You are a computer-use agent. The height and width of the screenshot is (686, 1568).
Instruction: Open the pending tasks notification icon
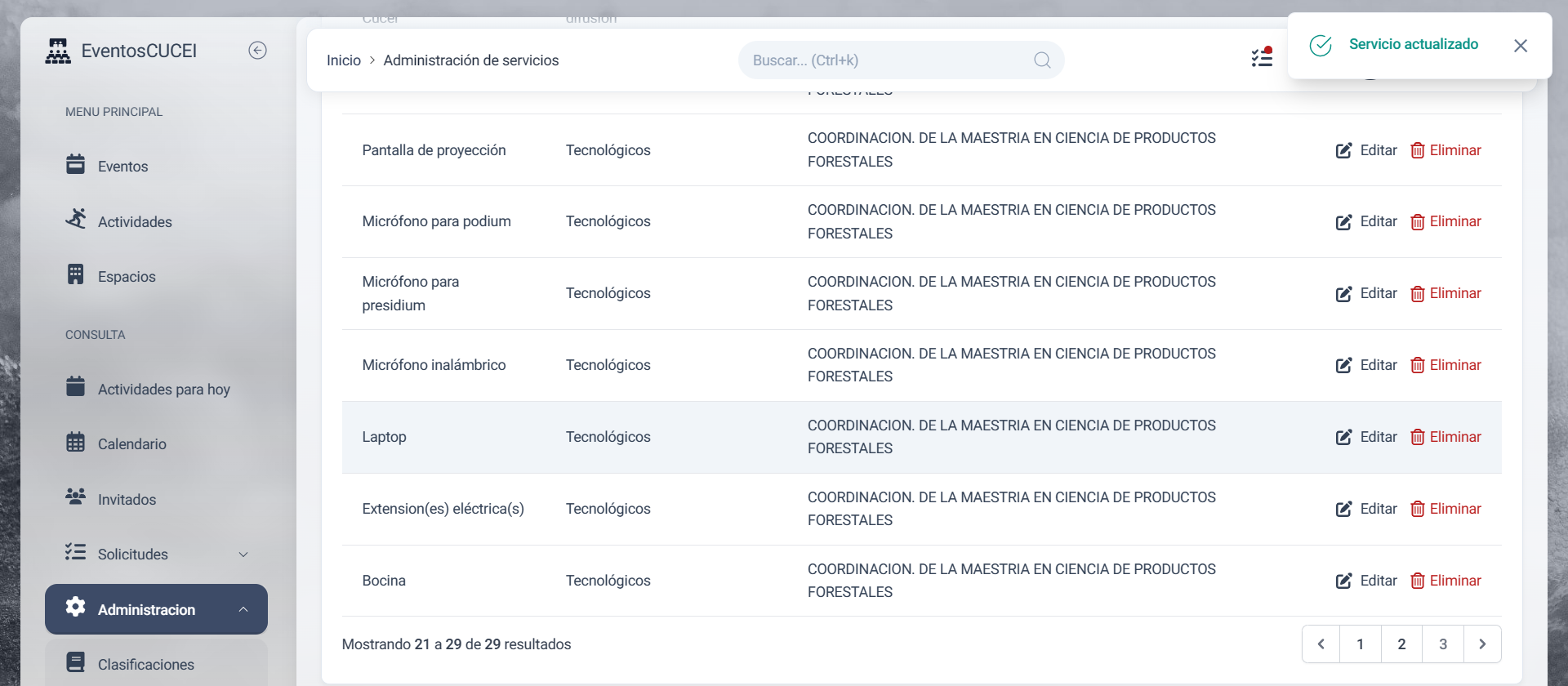tap(1262, 57)
